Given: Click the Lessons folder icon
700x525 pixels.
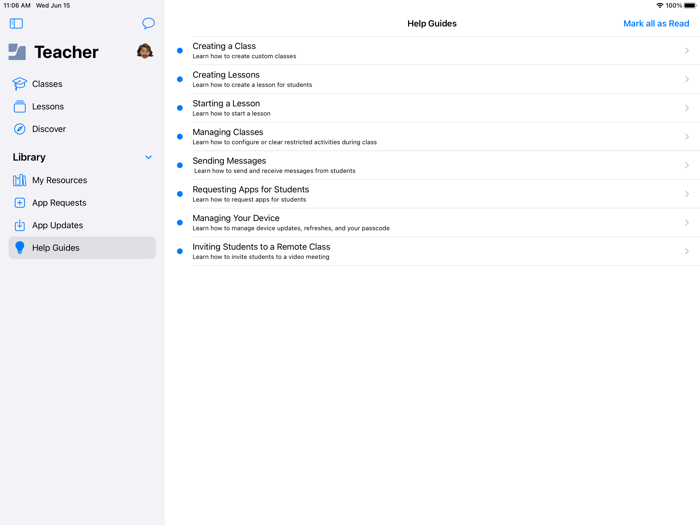Looking at the screenshot, I should point(20,106).
